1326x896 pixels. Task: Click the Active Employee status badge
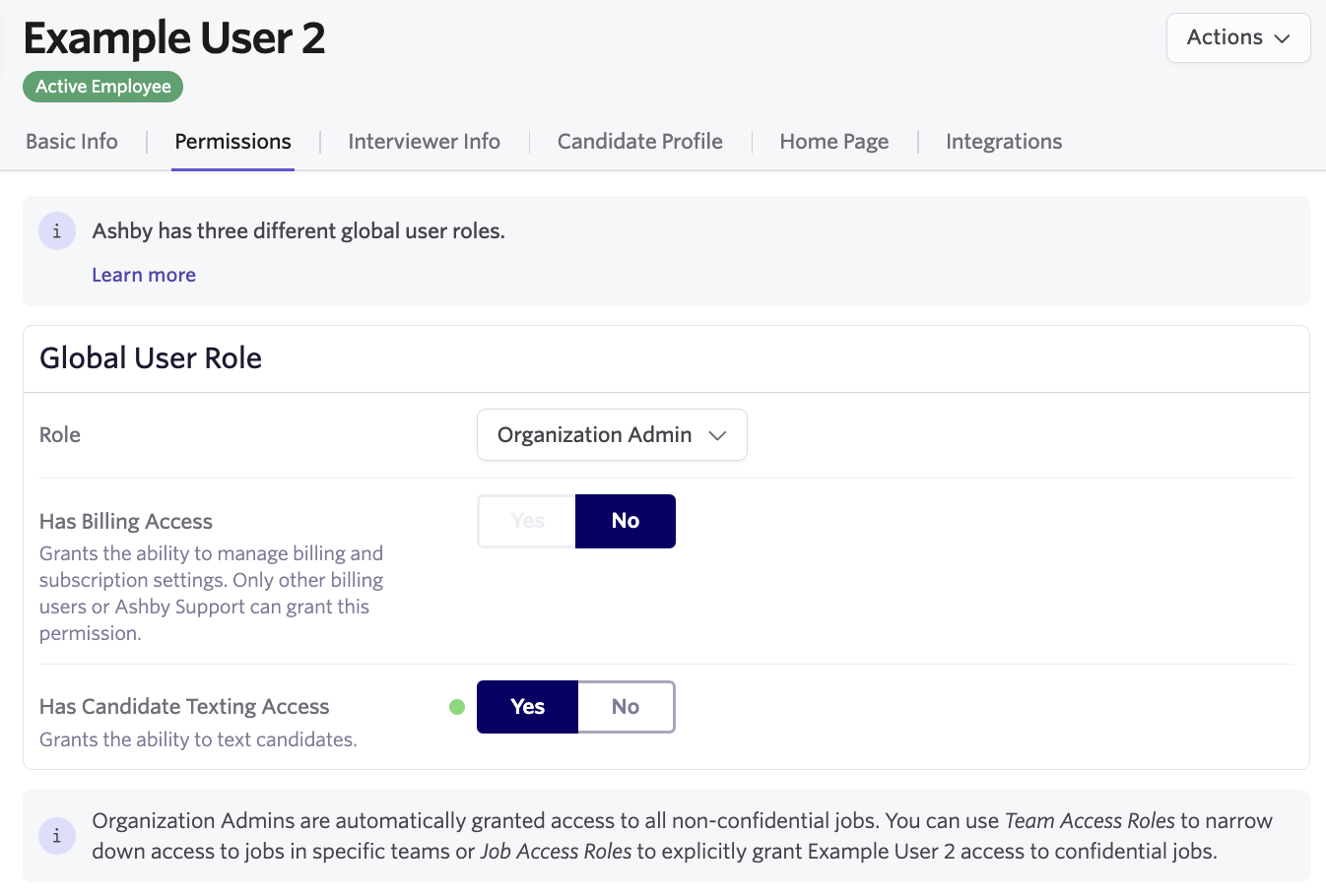coord(103,87)
